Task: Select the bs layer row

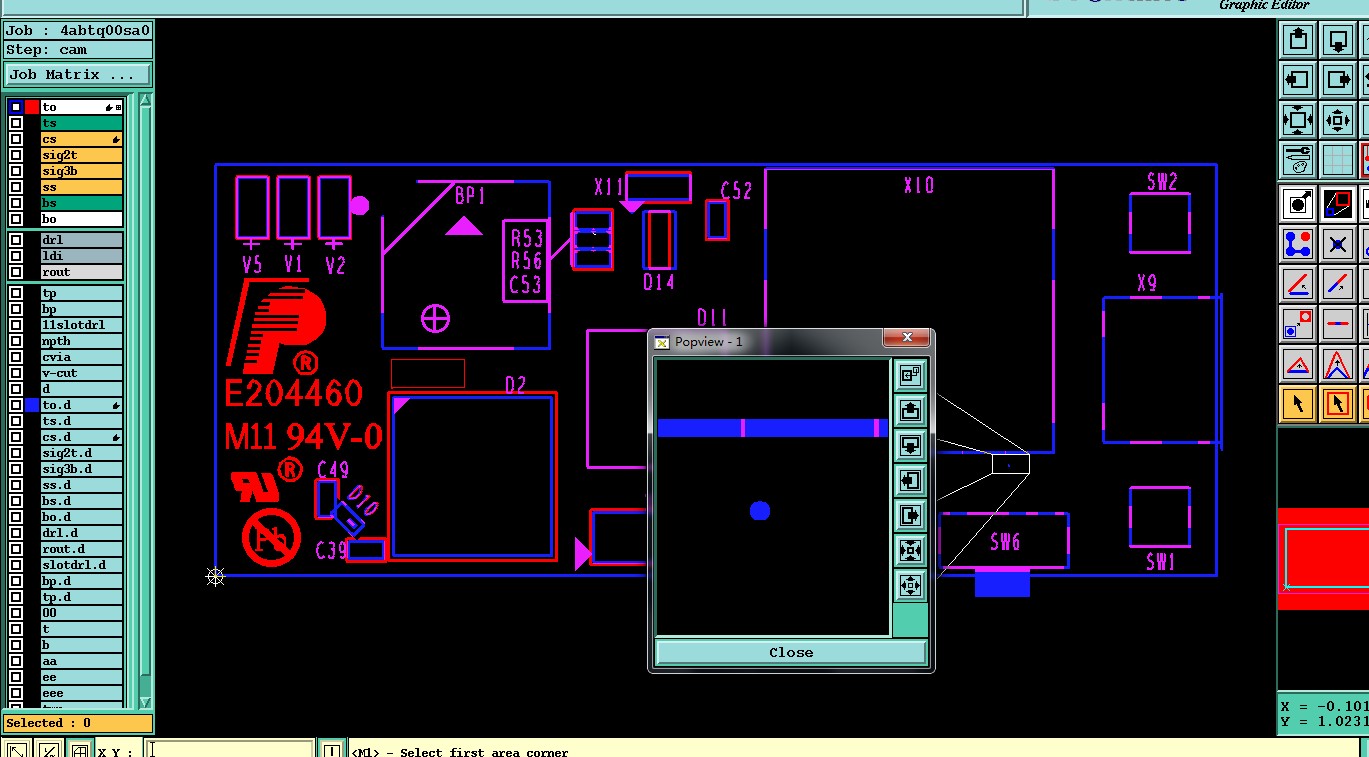Action: [x=81, y=203]
